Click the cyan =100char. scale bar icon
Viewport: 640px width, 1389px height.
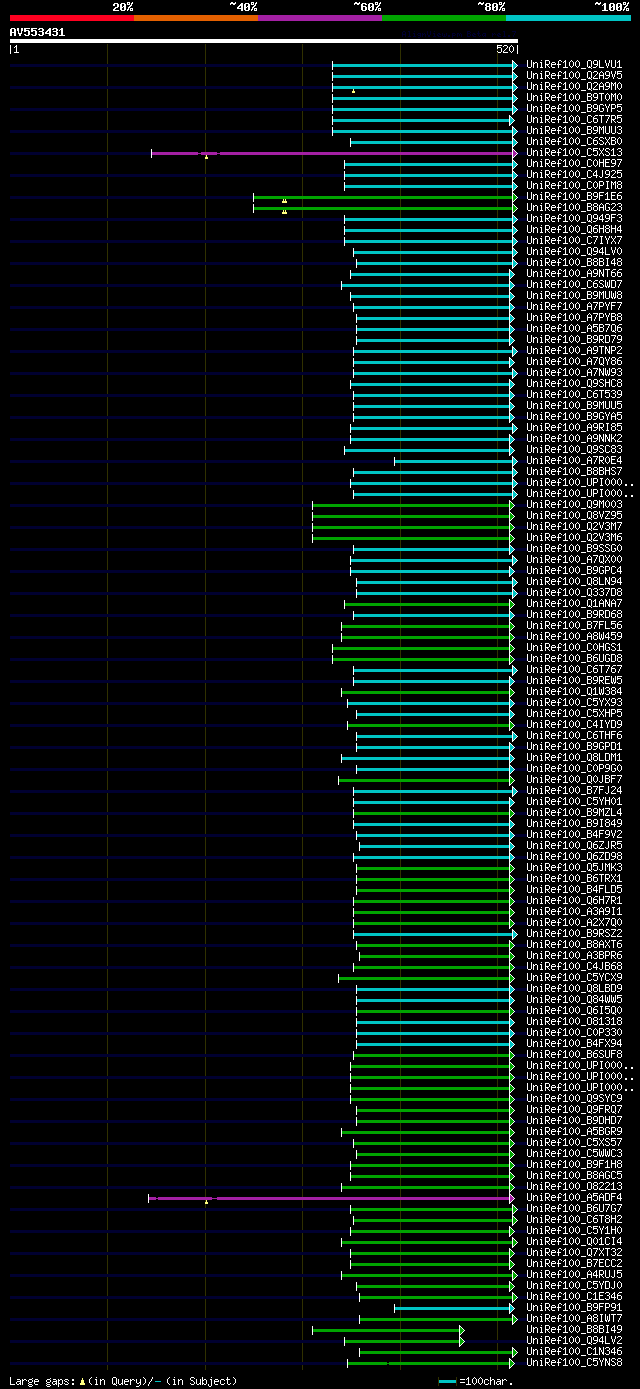pyautogui.click(x=447, y=1381)
